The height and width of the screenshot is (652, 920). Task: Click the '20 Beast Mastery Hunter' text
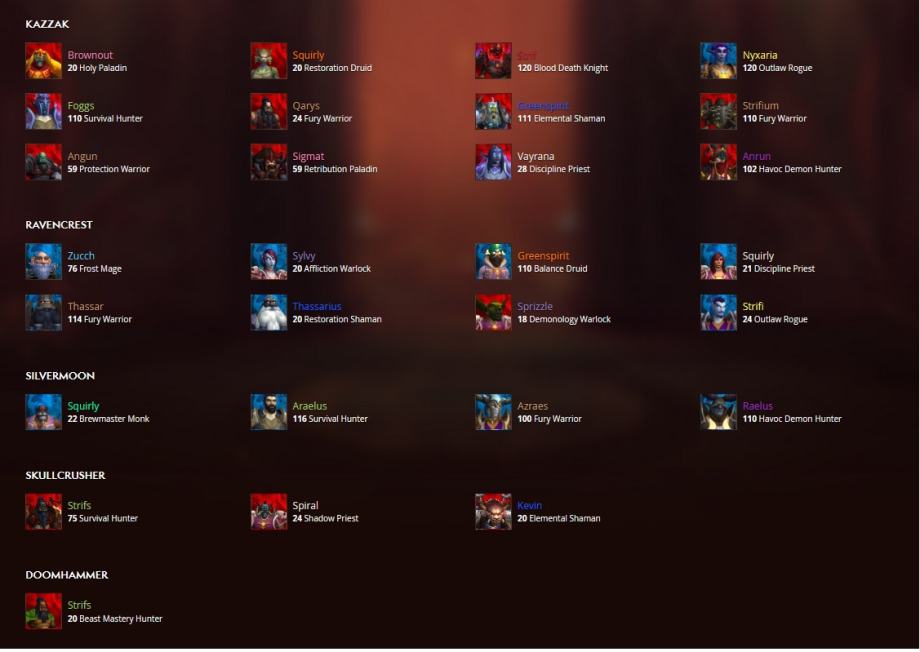pyautogui.click(x=115, y=619)
